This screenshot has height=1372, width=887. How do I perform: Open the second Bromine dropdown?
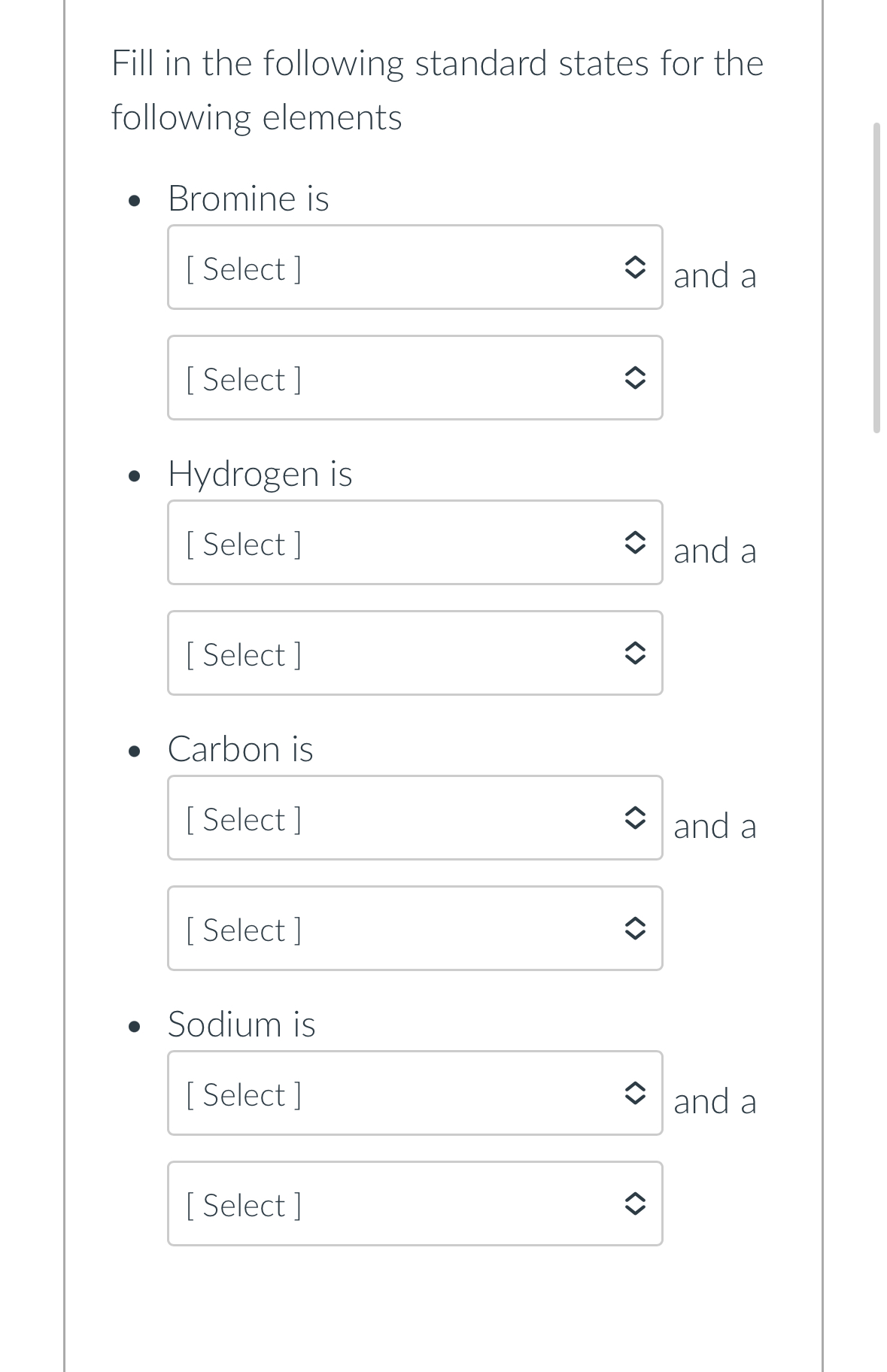pyautogui.click(x=415, y=378)
